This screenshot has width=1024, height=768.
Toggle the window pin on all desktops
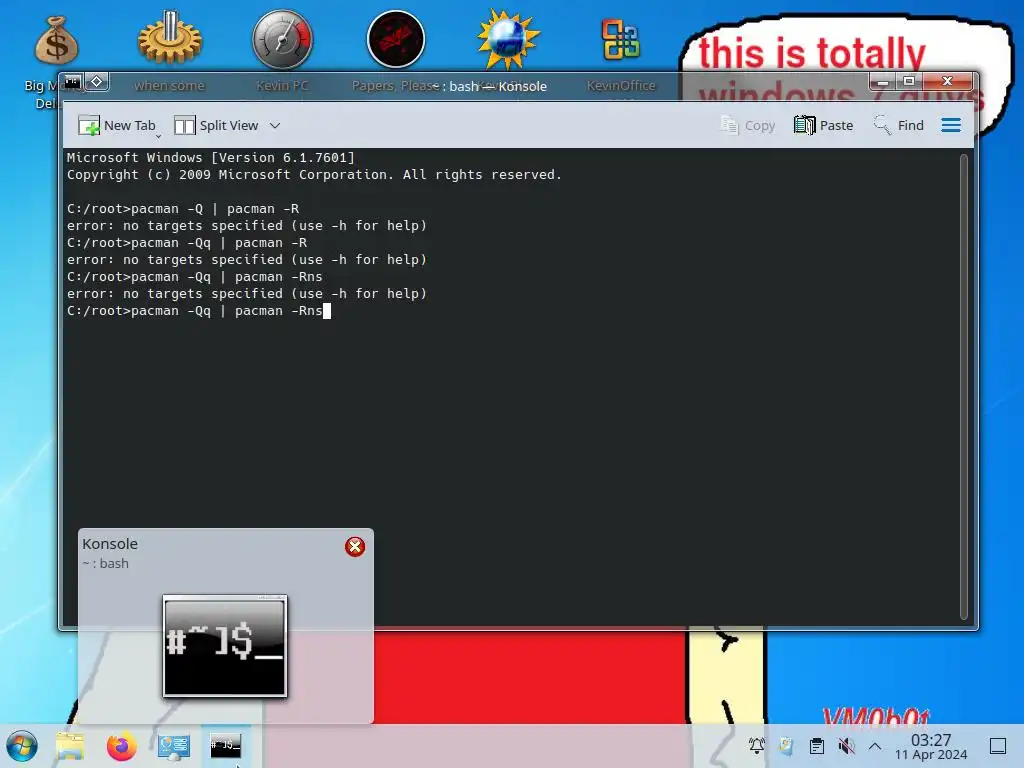coord(96,82)
